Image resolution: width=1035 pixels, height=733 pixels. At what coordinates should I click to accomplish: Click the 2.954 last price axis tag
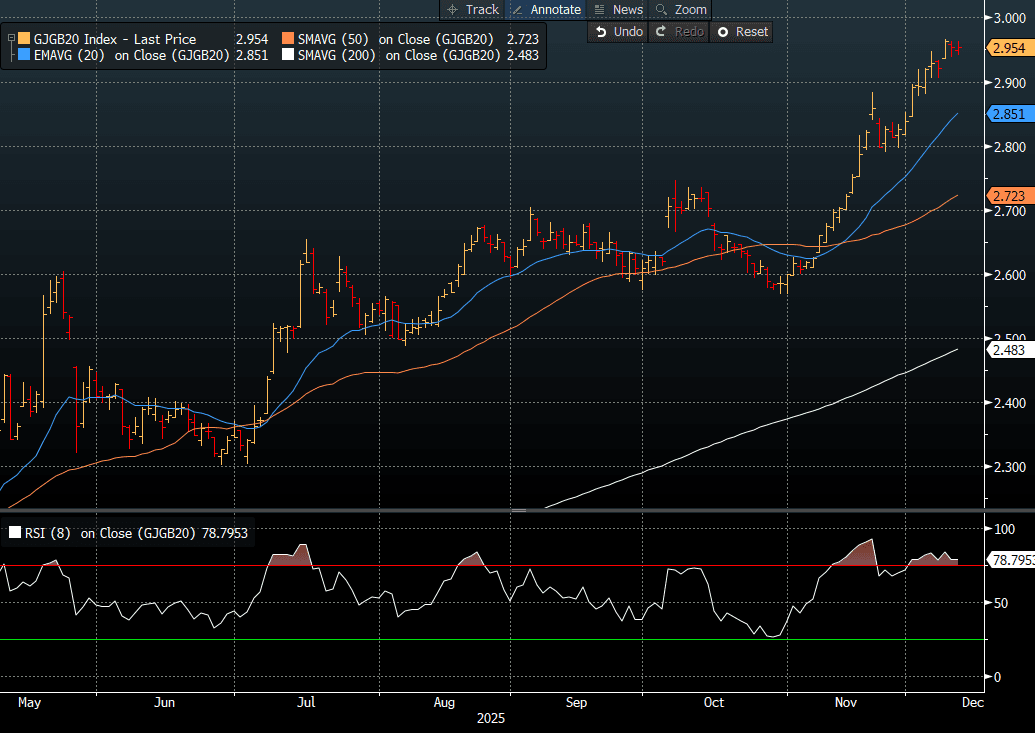1008,48
